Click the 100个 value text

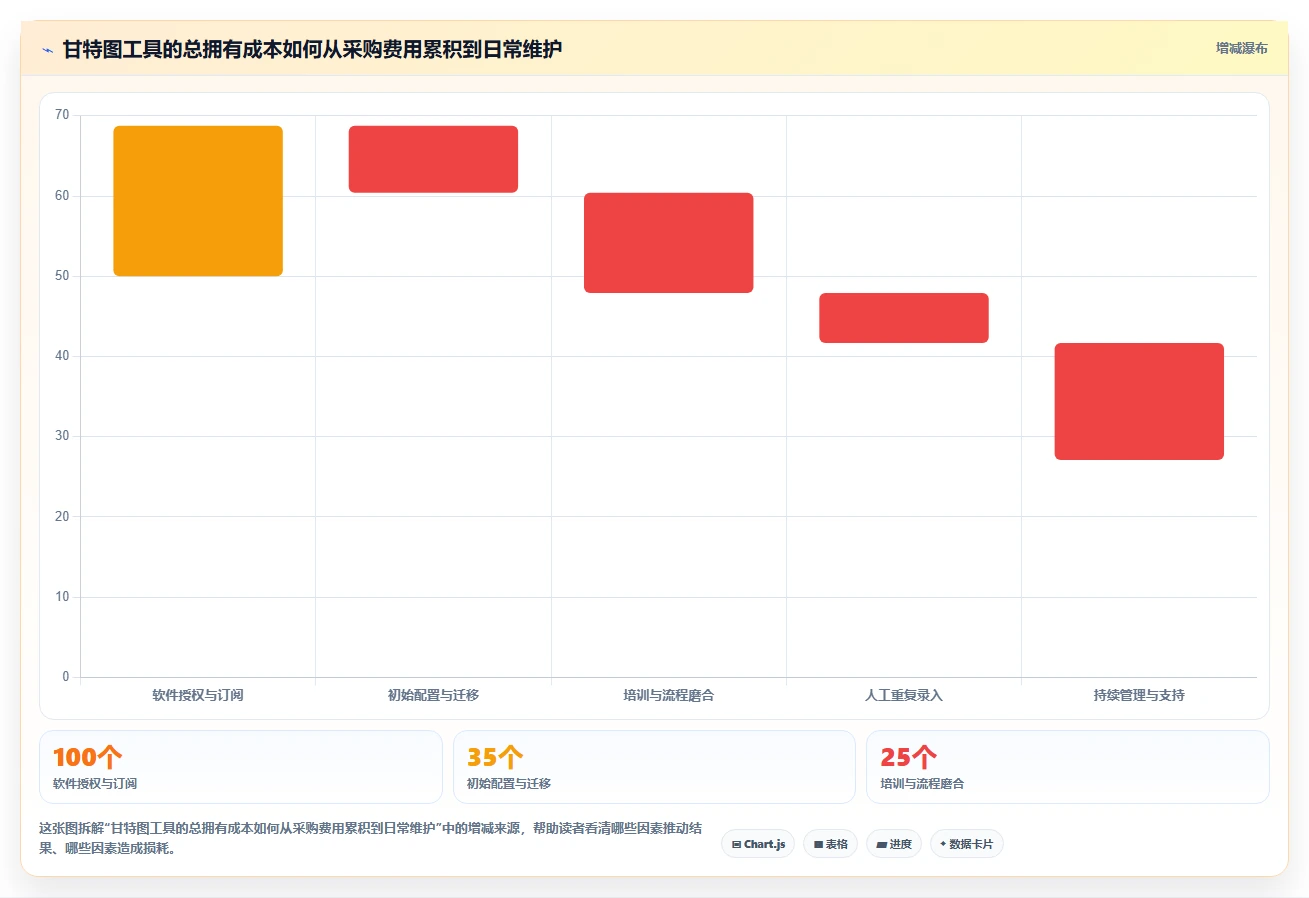[88, 757]
